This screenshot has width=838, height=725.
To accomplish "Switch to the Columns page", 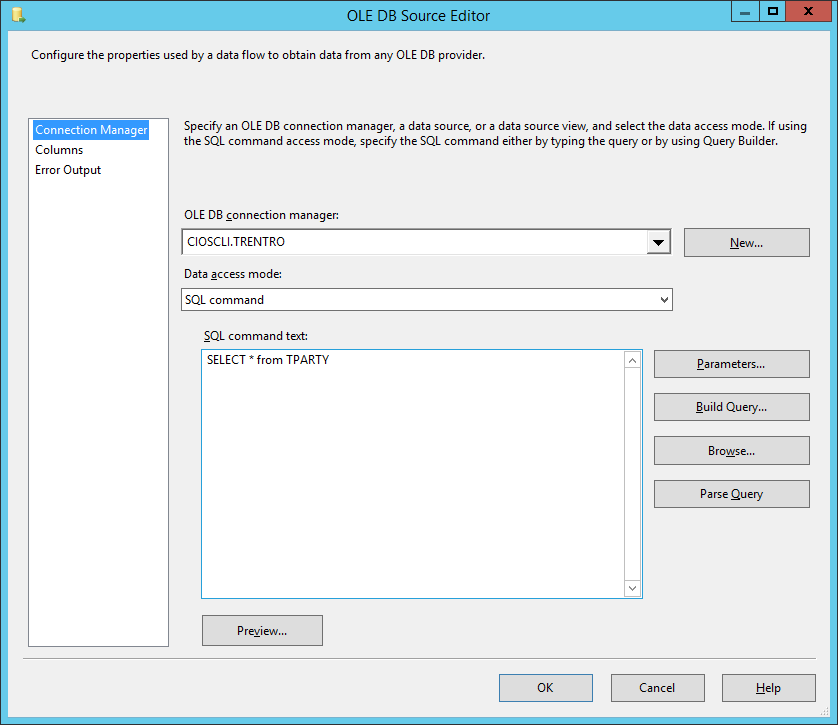I will pos(59,150).
